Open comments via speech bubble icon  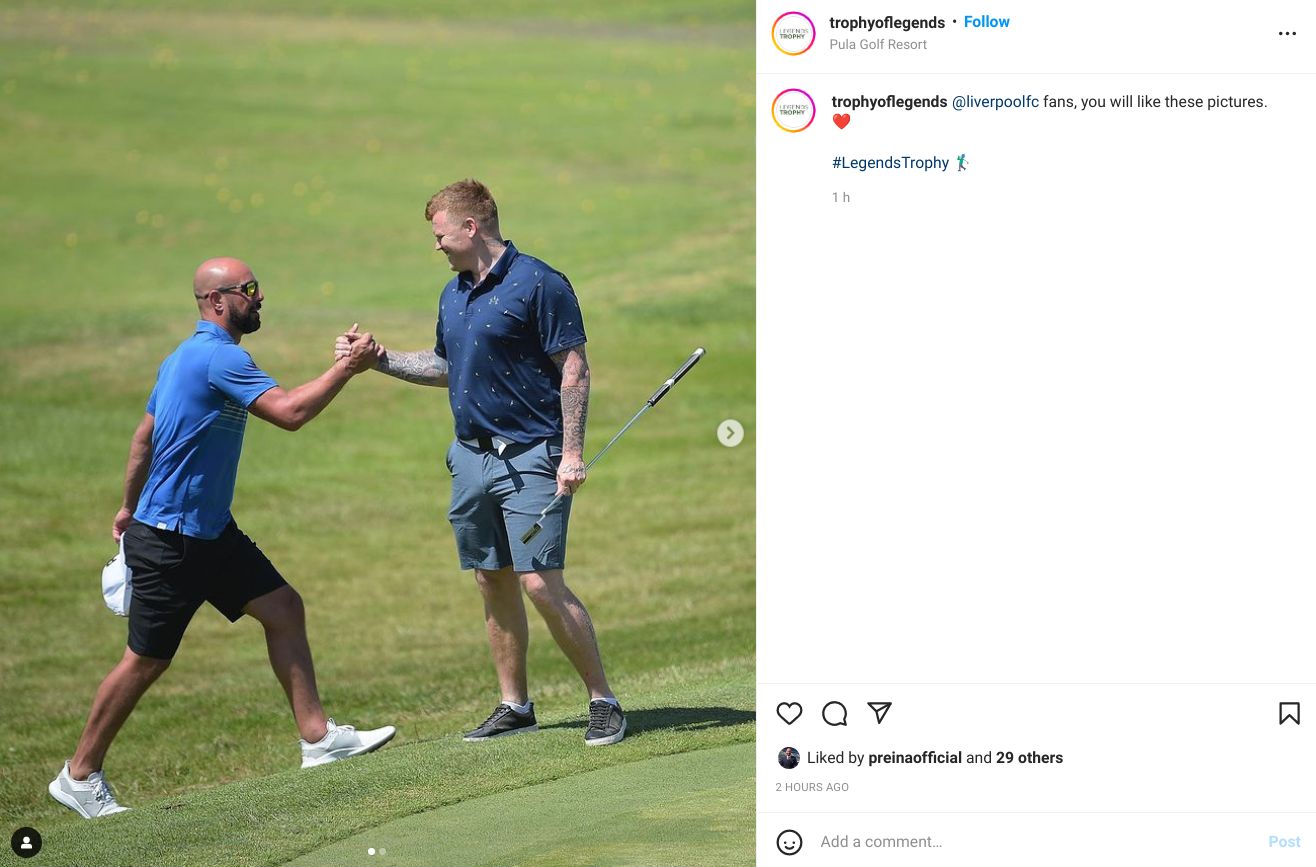(834, 713)
